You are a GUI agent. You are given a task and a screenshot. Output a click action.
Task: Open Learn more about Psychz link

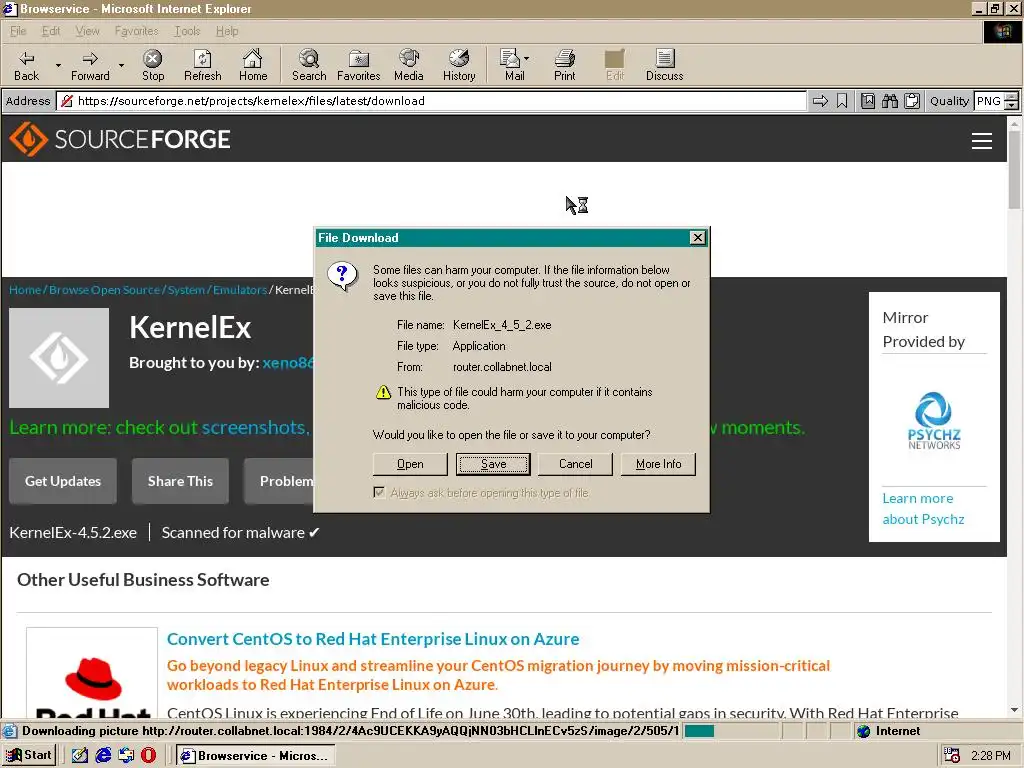point(923,509)
